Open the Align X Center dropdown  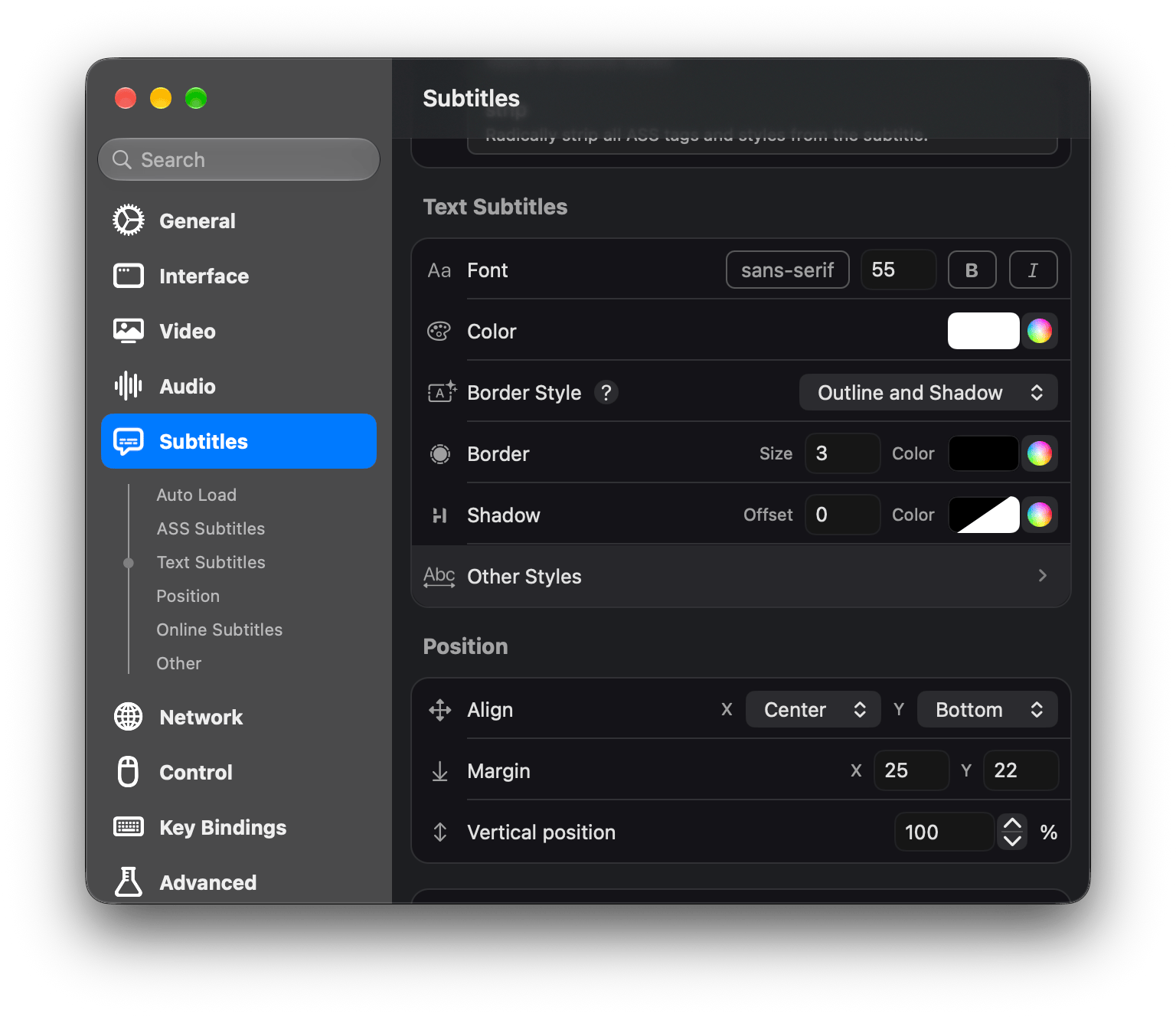(813, 710)
